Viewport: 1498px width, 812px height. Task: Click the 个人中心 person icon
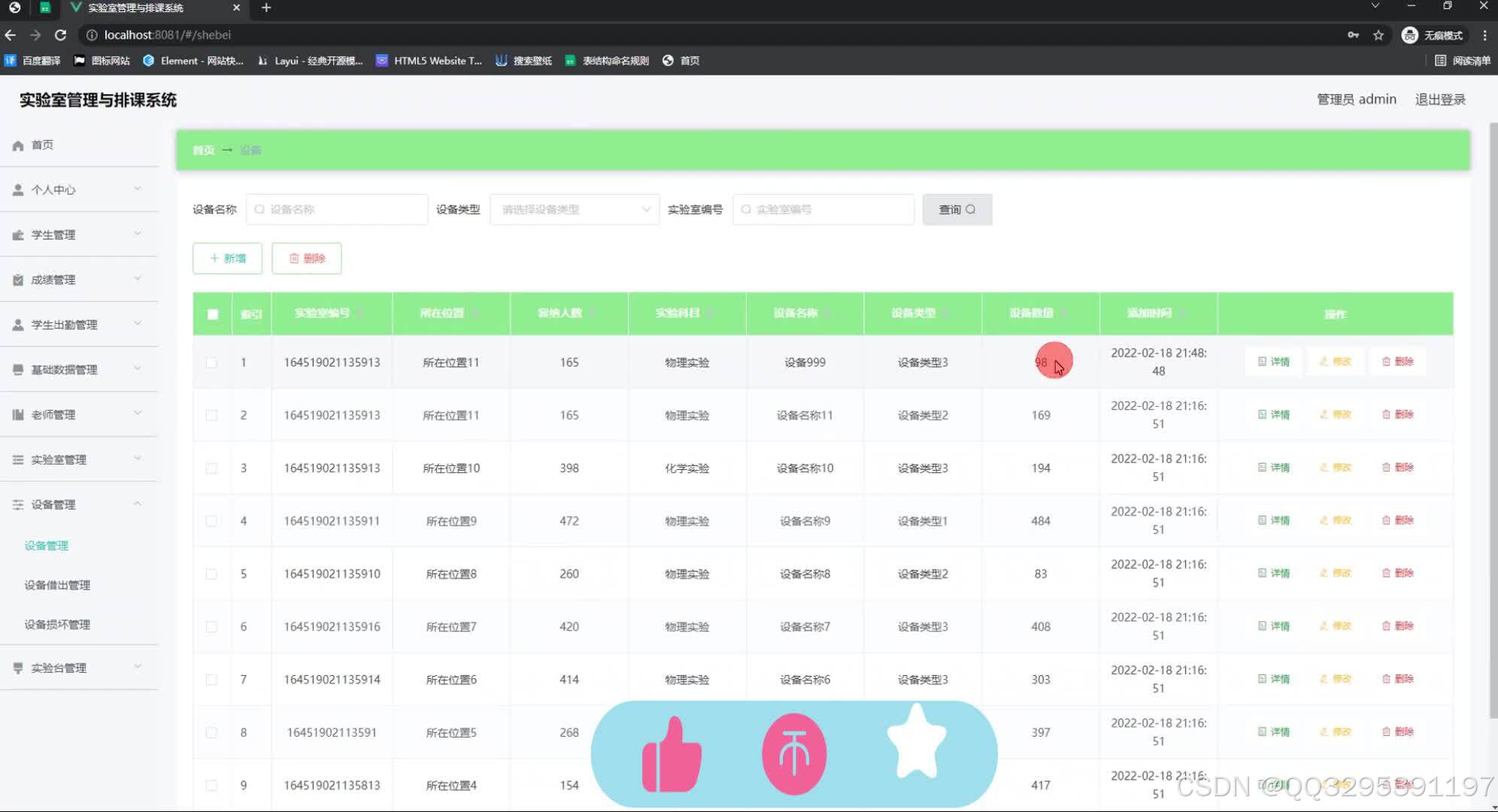click(18, 189)
